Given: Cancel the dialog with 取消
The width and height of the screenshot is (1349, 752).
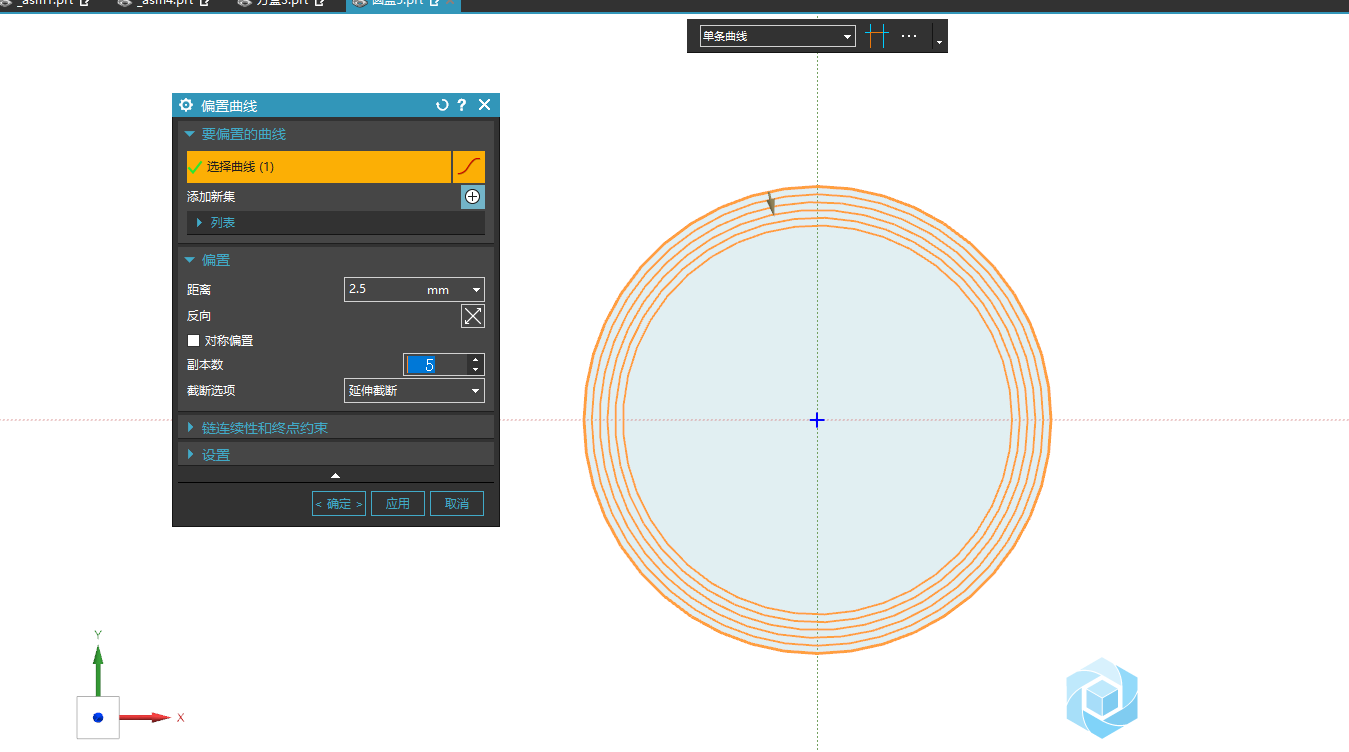Looking at the screenshot, I should click(x=457, y=504).
